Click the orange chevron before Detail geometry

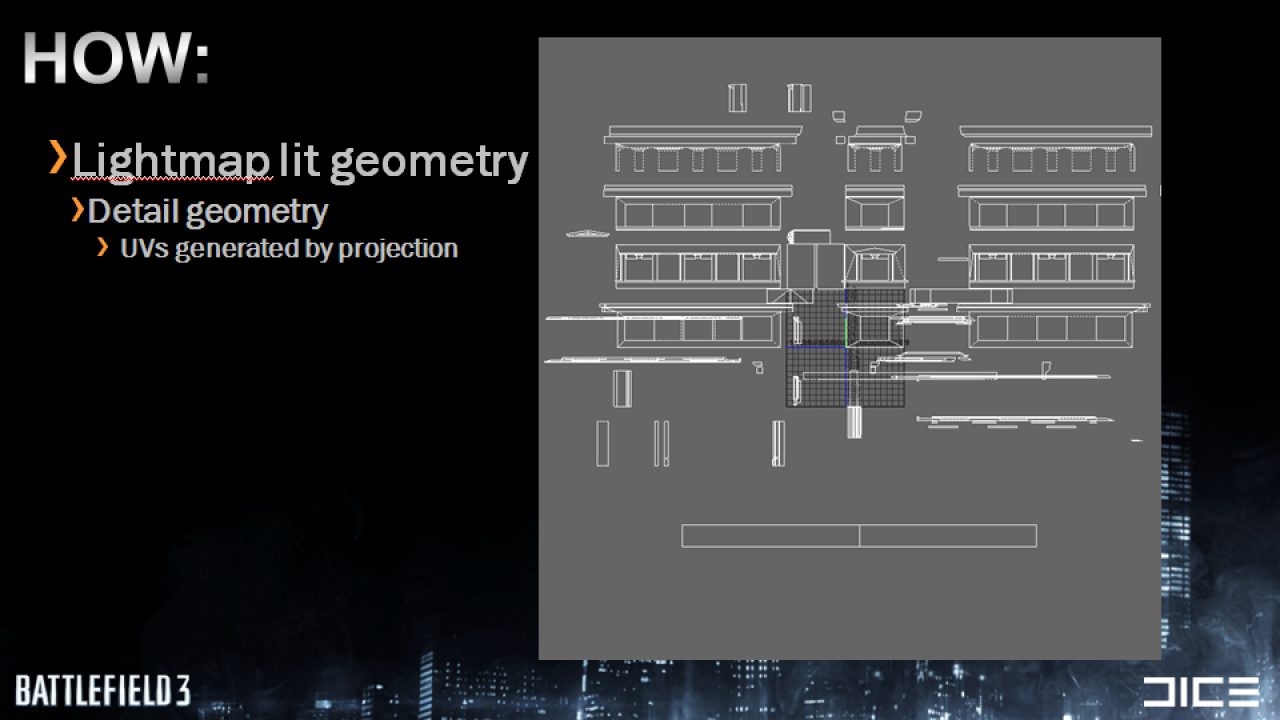pos(78,210)
